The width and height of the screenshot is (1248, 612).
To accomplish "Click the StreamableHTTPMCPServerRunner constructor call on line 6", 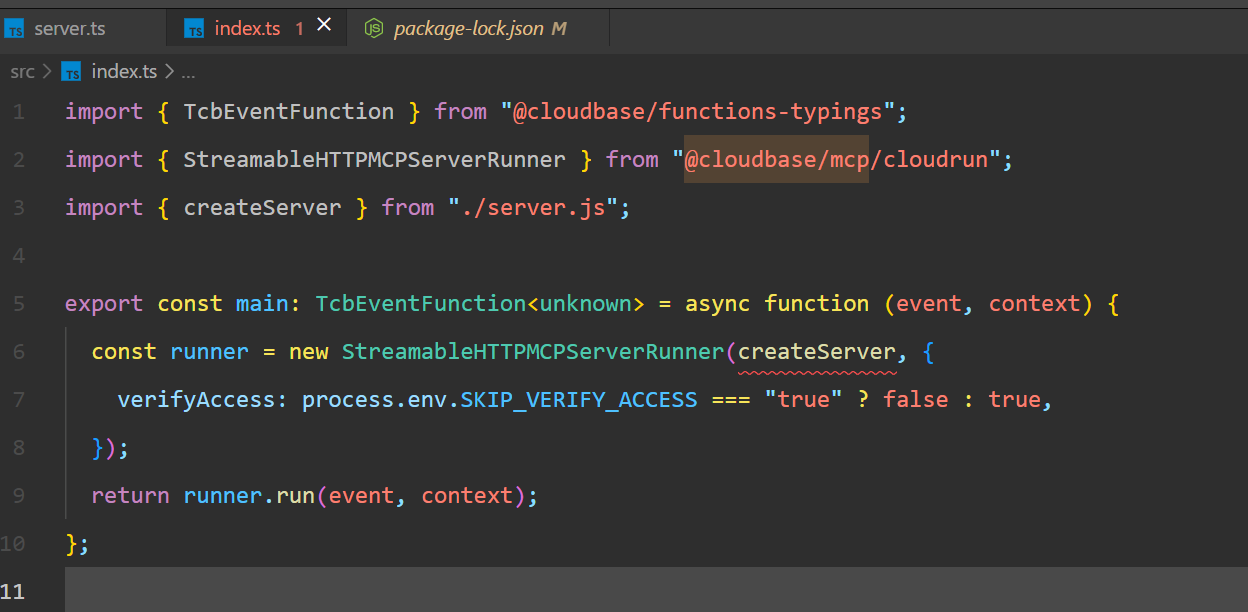I will tap(532, 352).
